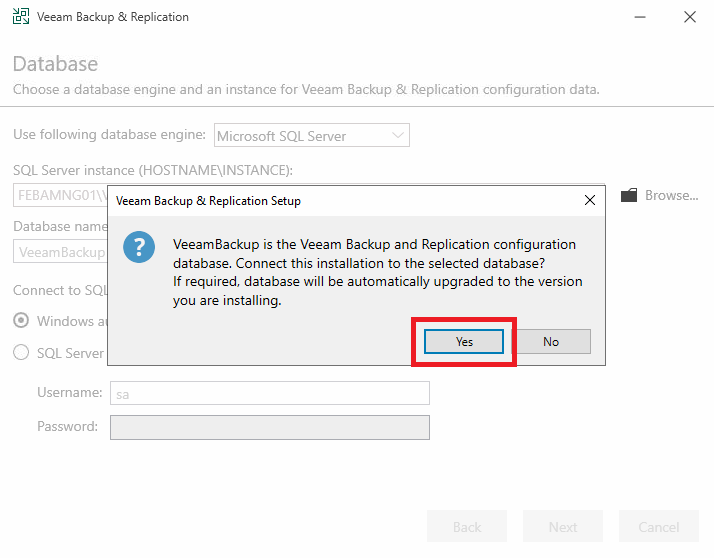Screen dimensions: 714x558
Task: Click the 'SQL Server instance (HOSTNAME\INSTANCE):' label
Action: (x=153, y=170)
